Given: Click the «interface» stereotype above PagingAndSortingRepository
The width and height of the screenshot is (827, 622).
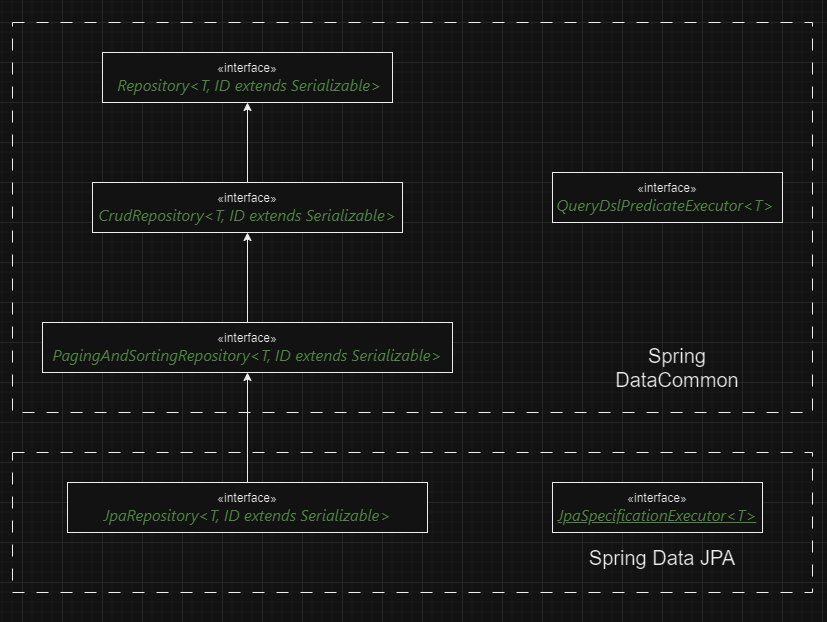Looking at the screenshot, I should point(247,338).
